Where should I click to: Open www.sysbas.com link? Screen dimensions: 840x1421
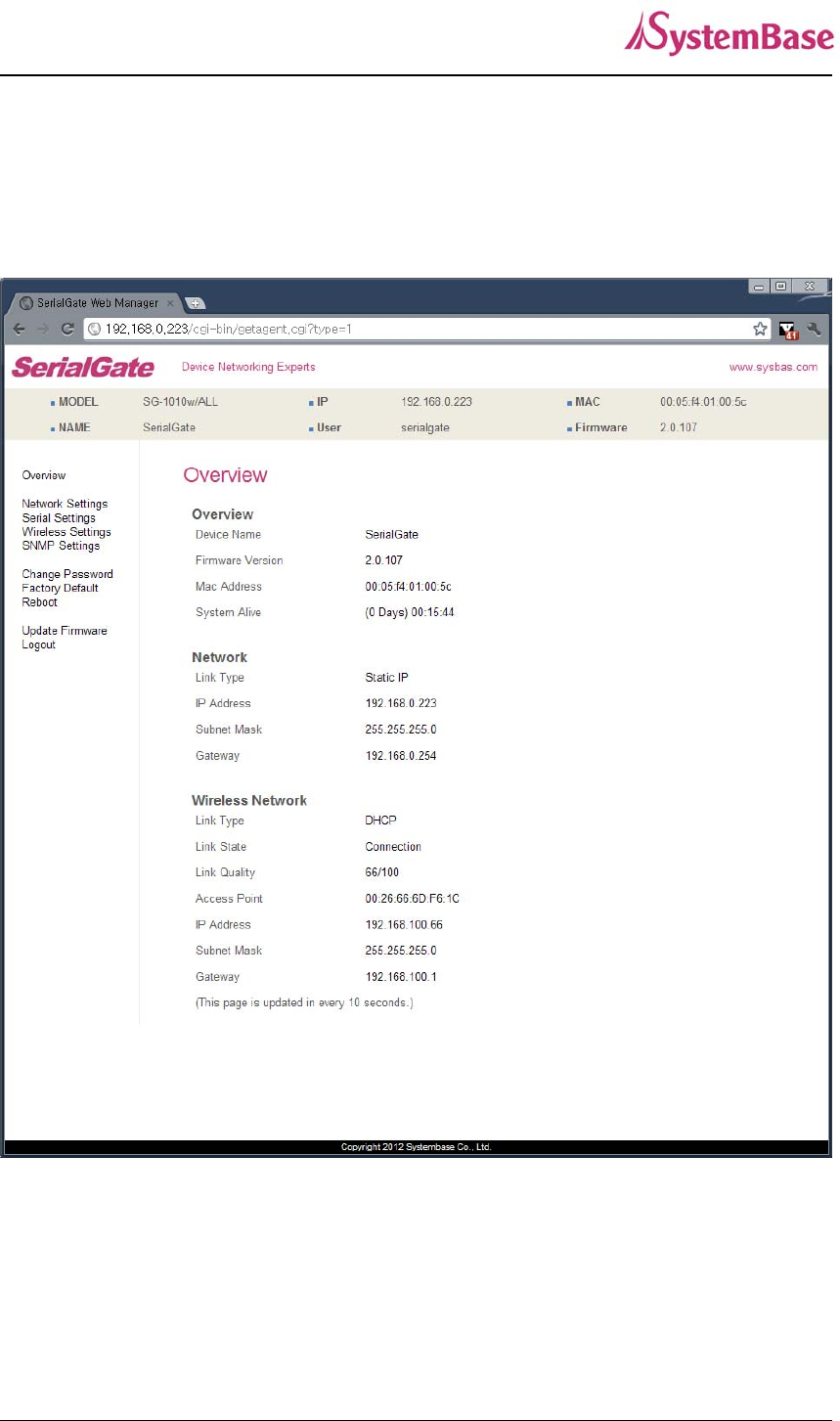tap(774, 368)
